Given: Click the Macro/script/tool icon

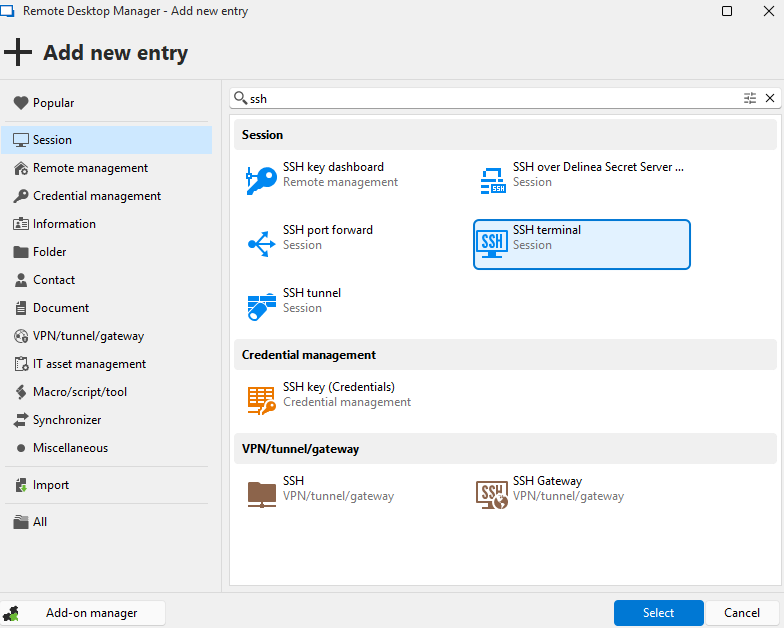Looking at the screenshot, I should pos(20,392).
